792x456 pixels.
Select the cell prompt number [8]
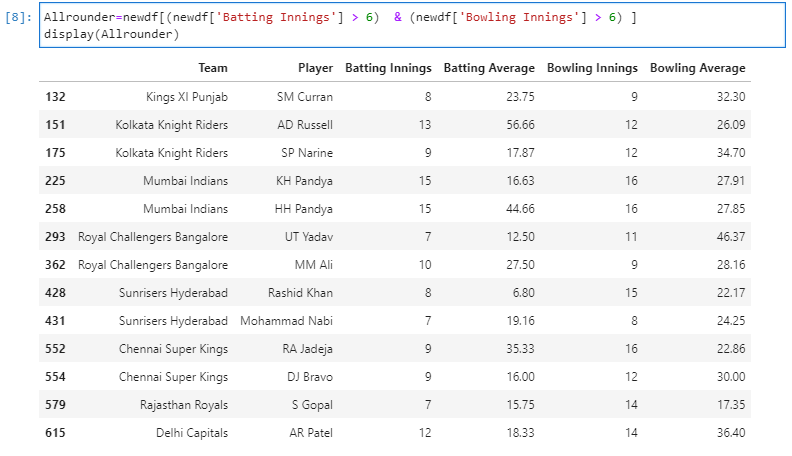[18, 17]
